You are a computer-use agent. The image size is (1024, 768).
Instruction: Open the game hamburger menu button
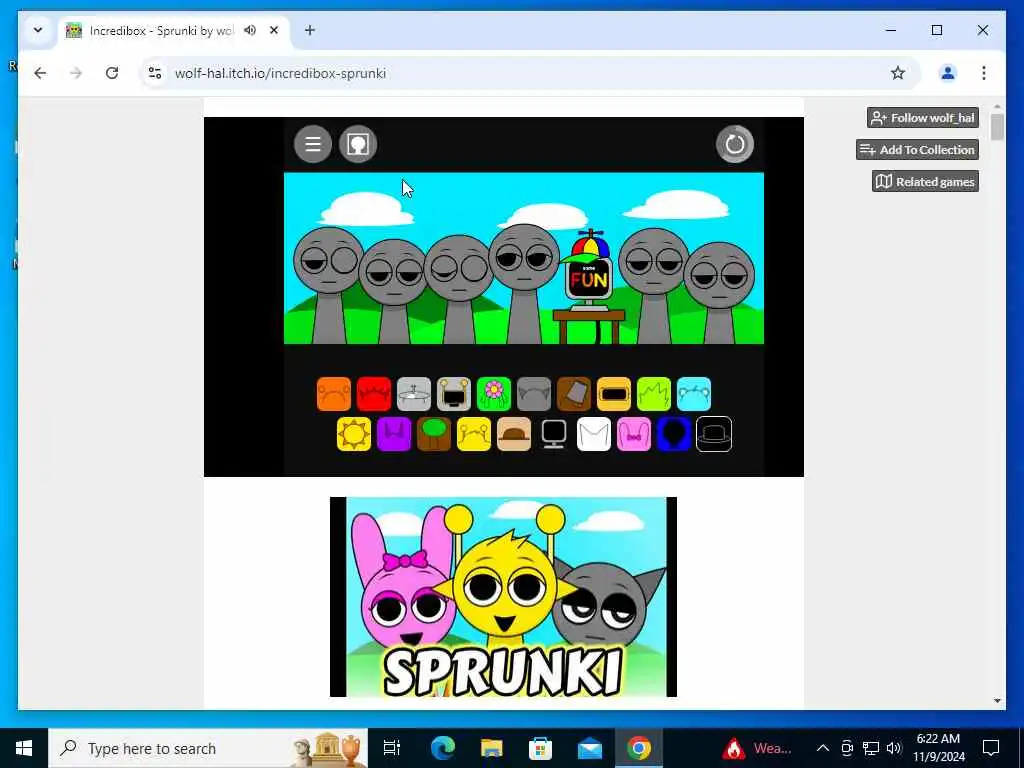313,144
